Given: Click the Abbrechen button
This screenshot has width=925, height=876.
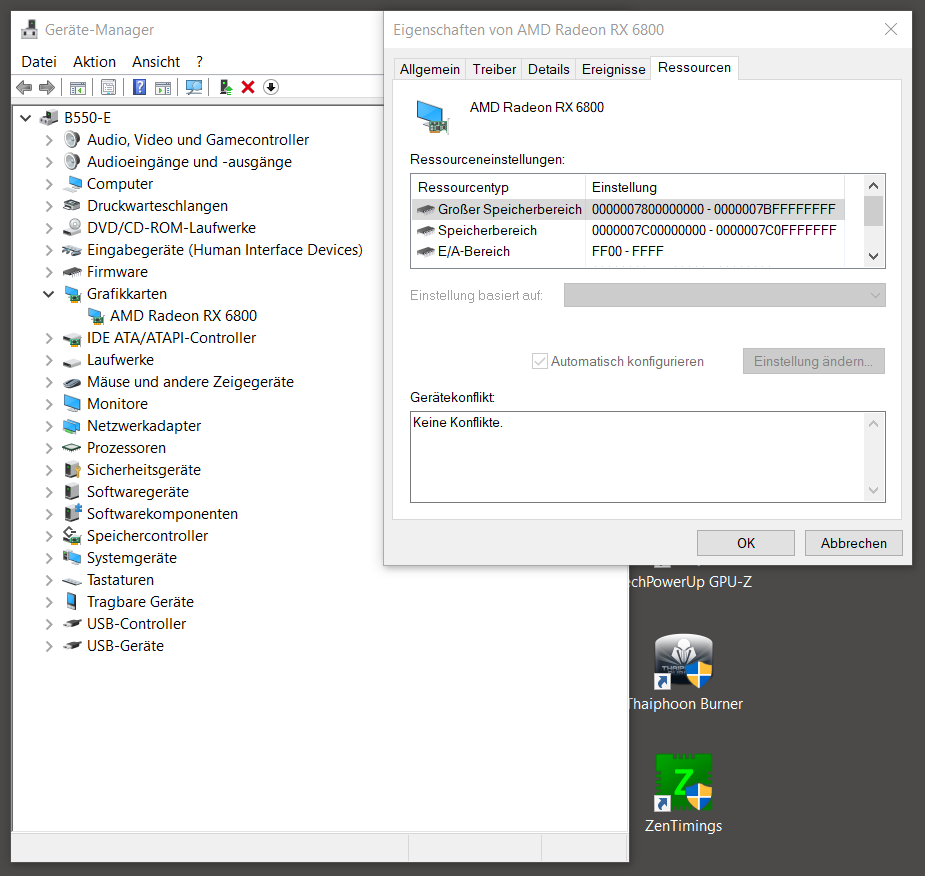Looking at the screenshot, I should pyautogui.click(x=854, y=543).
